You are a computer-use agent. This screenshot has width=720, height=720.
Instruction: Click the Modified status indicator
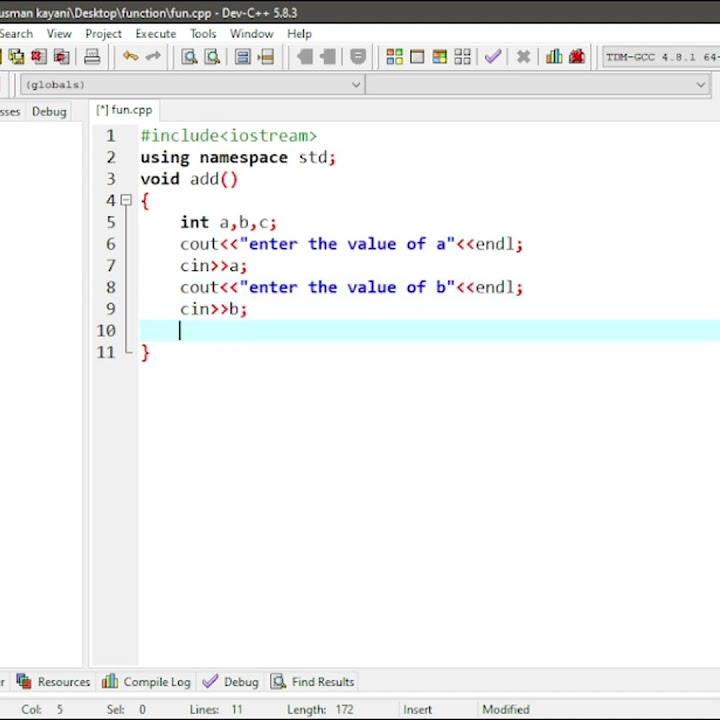tap(506, 709)
